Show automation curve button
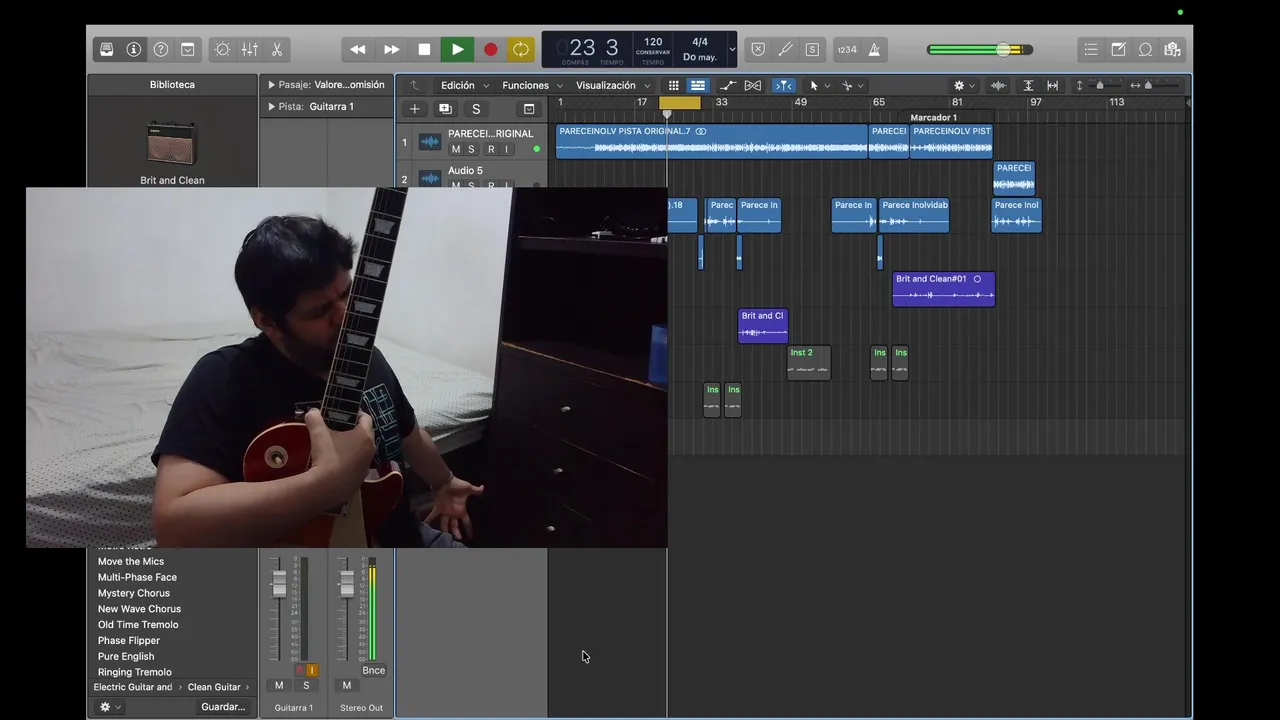The width and height of the screenshot is (1280, 720). 728,86
